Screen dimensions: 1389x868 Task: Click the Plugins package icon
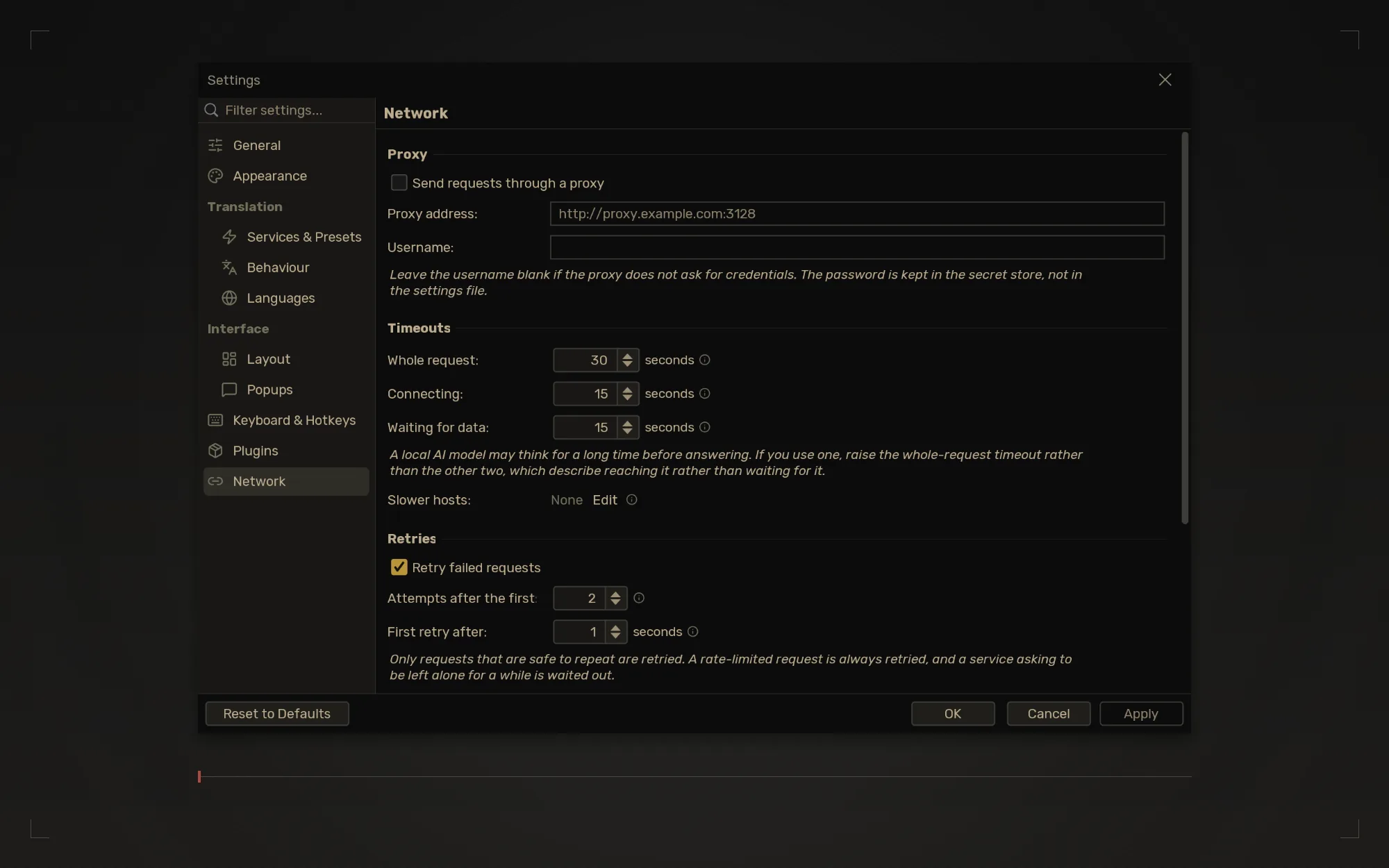coord(215,451)
